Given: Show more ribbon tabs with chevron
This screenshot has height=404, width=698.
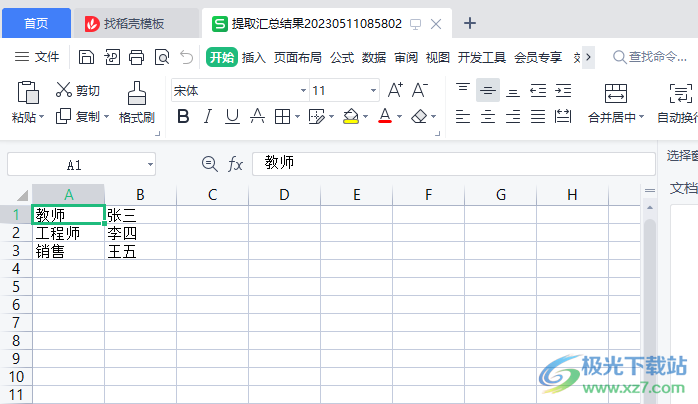Looking at the screenshot, I should [x=588, y=57].
